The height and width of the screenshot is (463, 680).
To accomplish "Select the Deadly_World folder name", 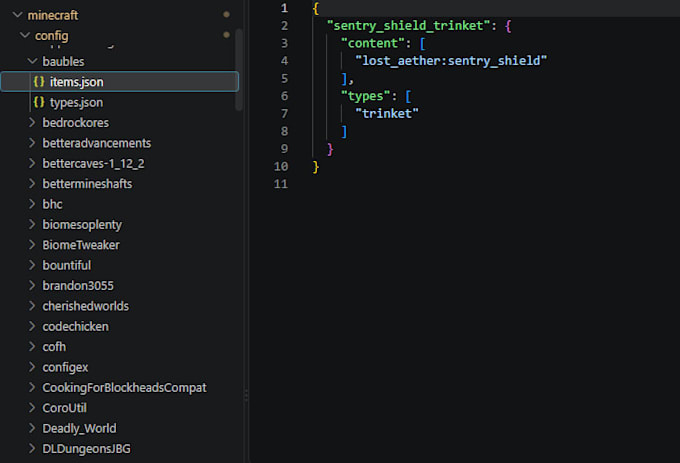I will tap(79, 429).
